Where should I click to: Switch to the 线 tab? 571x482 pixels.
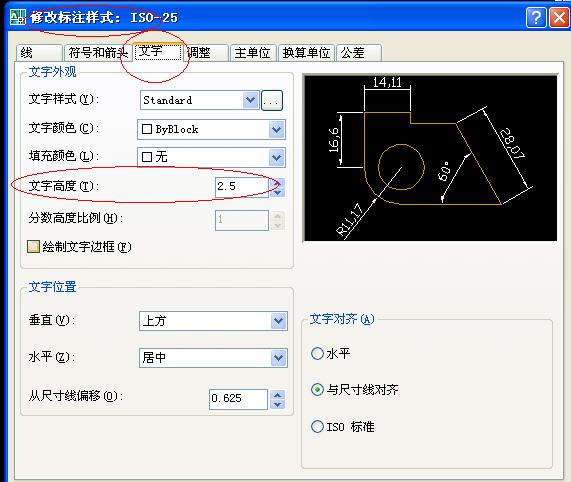click(39, 53)
